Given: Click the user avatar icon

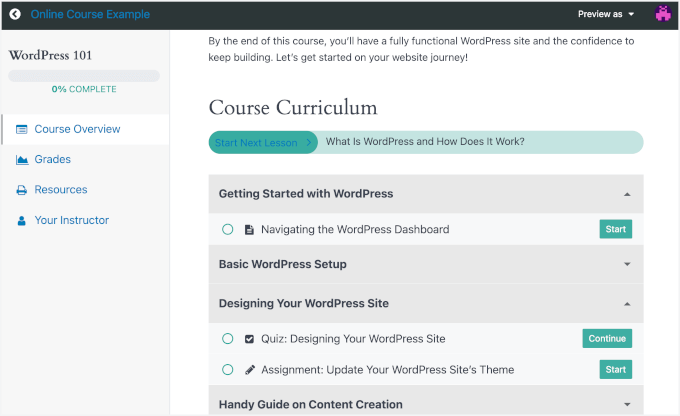Looking at the screenshot, I should point(663,14).
